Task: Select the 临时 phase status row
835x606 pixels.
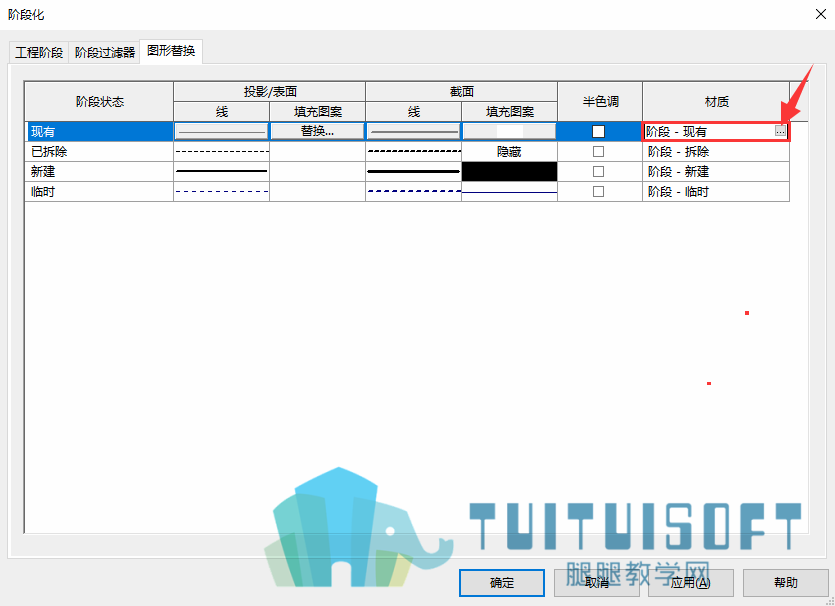Action: [99, 192]
